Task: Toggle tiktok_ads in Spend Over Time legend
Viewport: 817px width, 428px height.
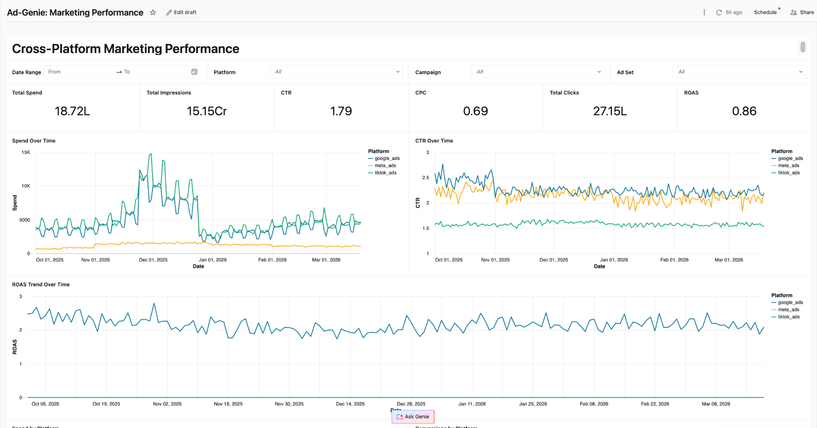Action: point(382,173)
